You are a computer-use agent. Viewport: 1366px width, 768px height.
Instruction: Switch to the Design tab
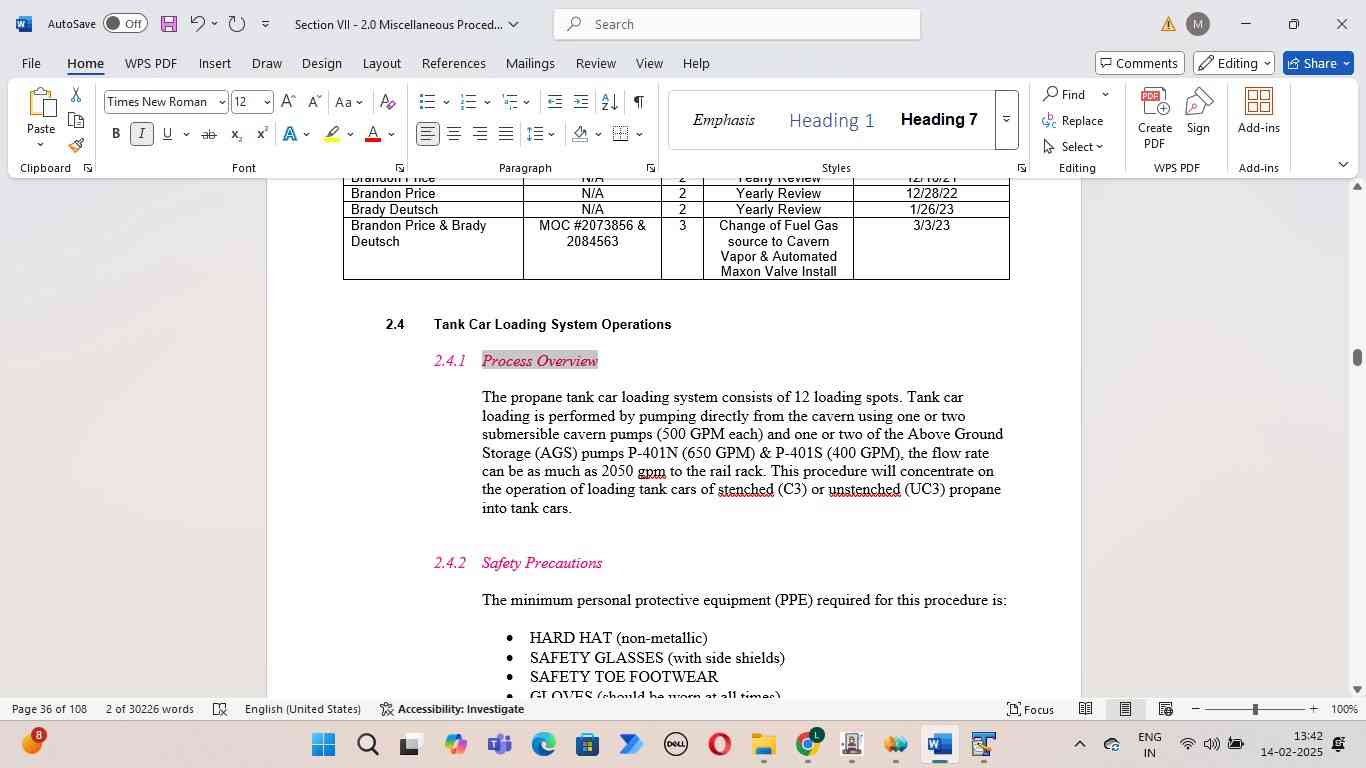point(321,63)
